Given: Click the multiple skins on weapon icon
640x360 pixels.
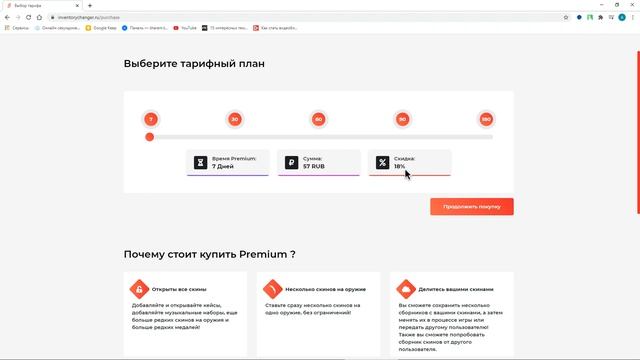Looking at the screenshot, I should click(273, 289).
